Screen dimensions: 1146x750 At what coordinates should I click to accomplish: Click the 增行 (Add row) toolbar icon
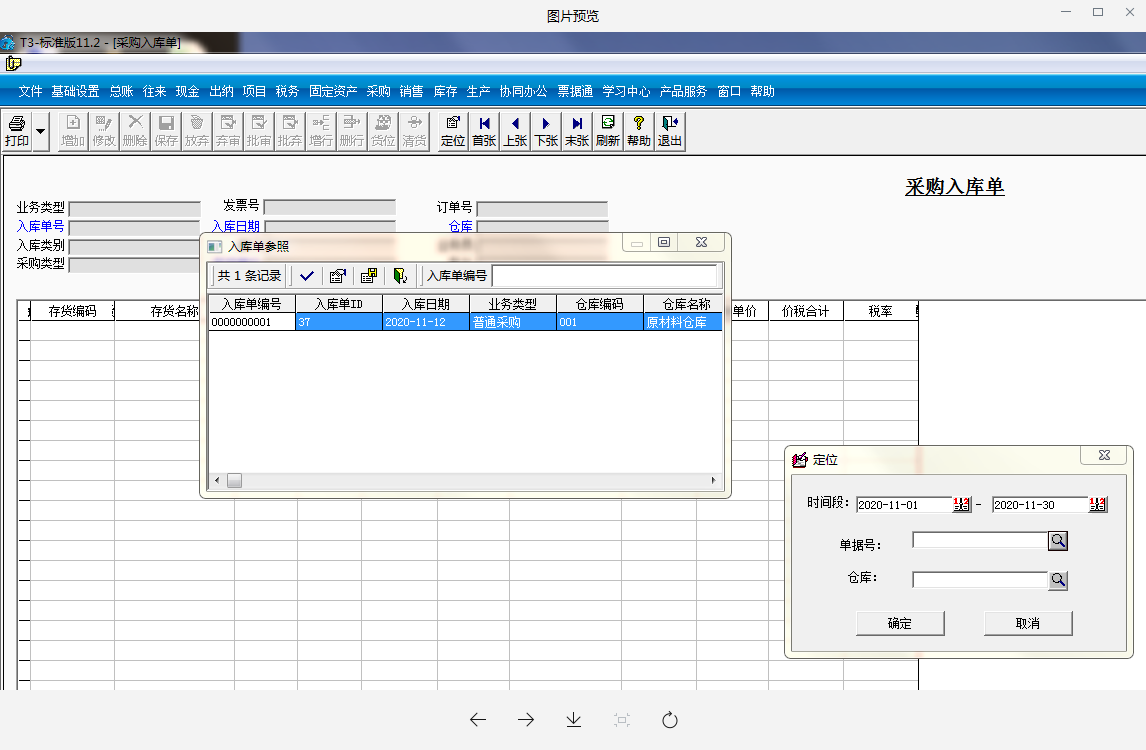pos(321,132)
